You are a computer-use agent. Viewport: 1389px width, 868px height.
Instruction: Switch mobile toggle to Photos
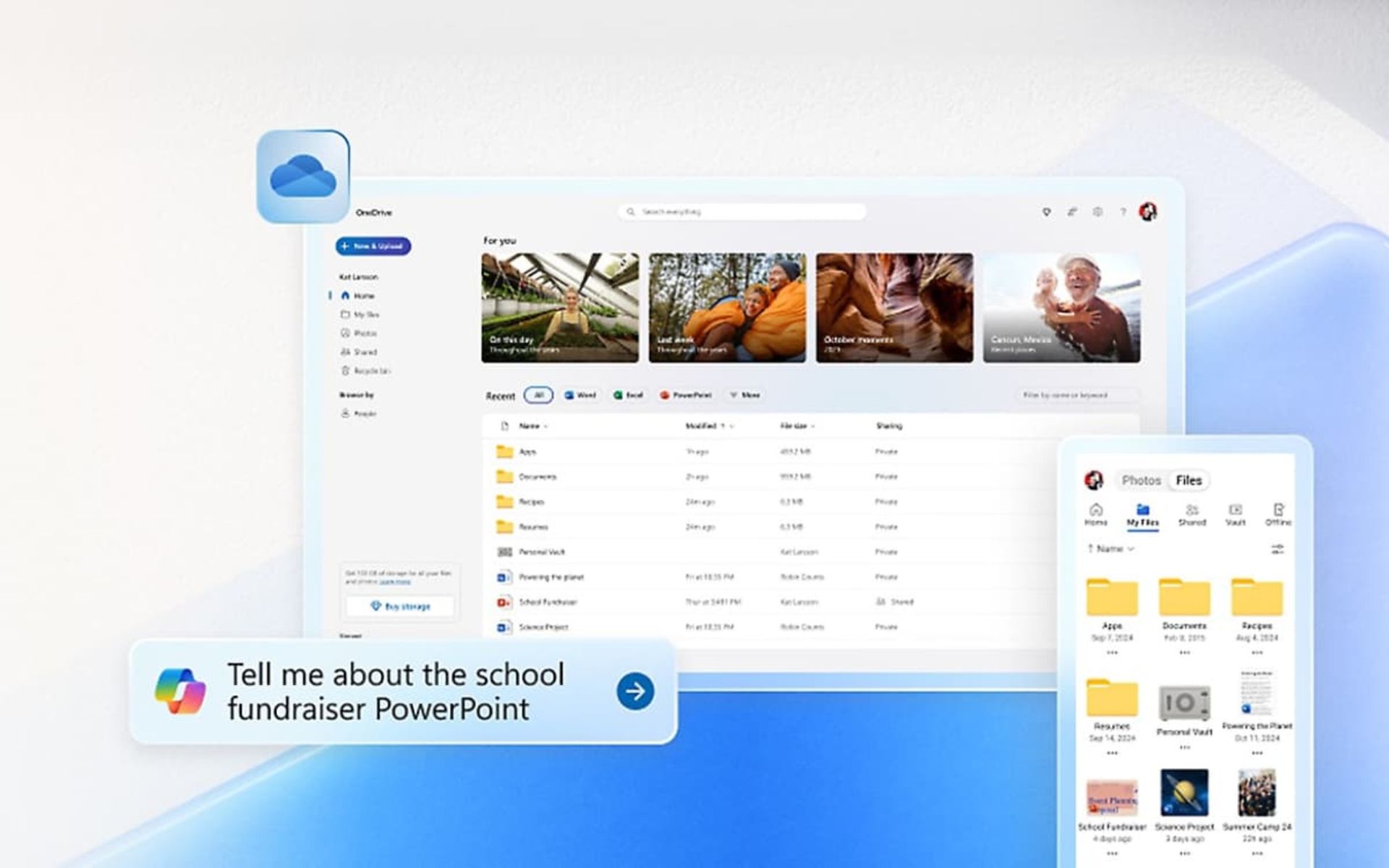[x=1141, y=480]
